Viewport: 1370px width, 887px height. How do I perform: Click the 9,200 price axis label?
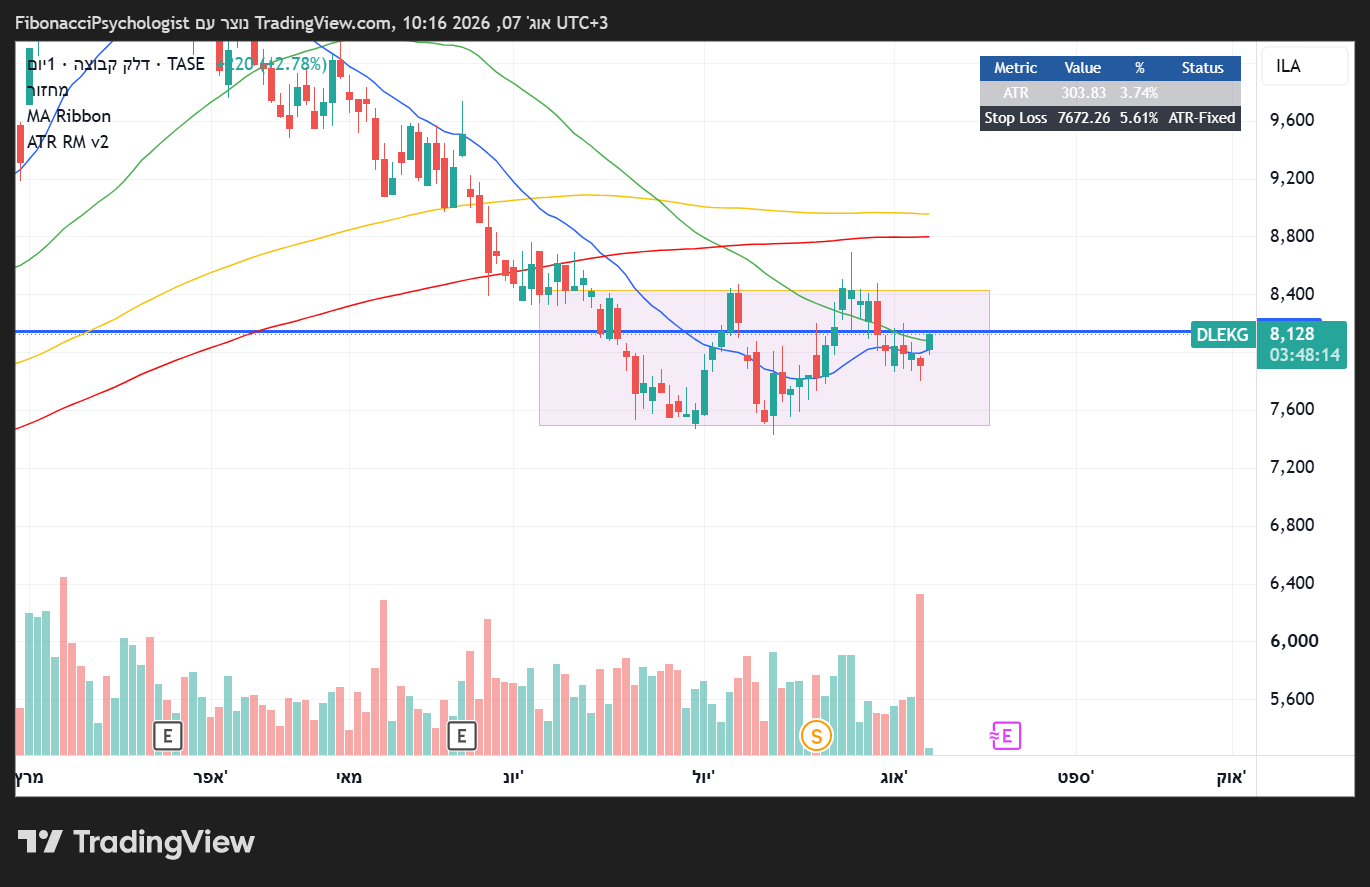point(1290,178)
